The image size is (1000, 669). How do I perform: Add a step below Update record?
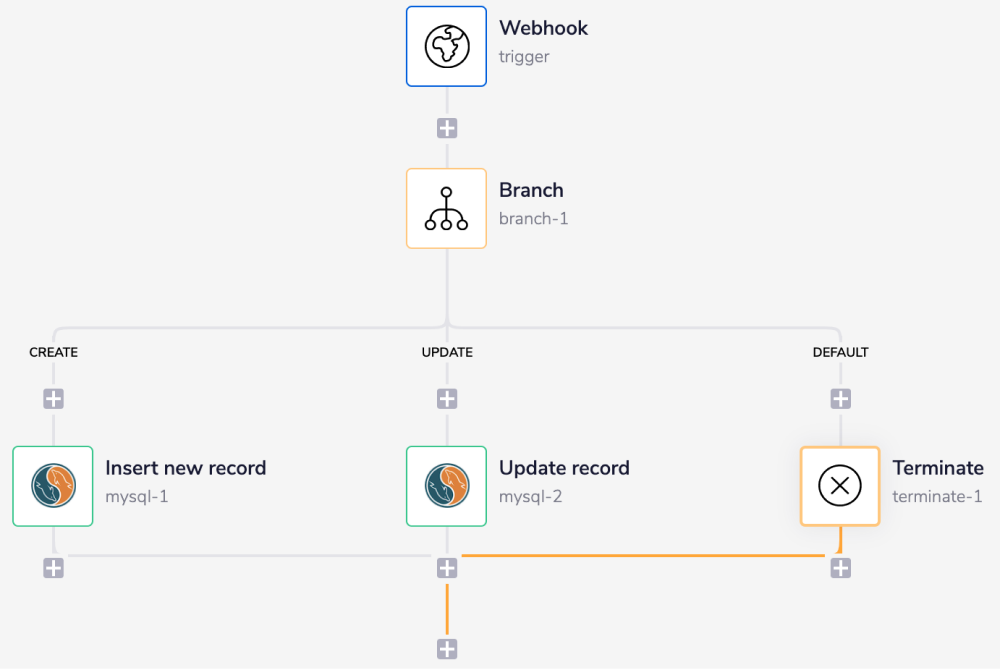tap(446, 567)
